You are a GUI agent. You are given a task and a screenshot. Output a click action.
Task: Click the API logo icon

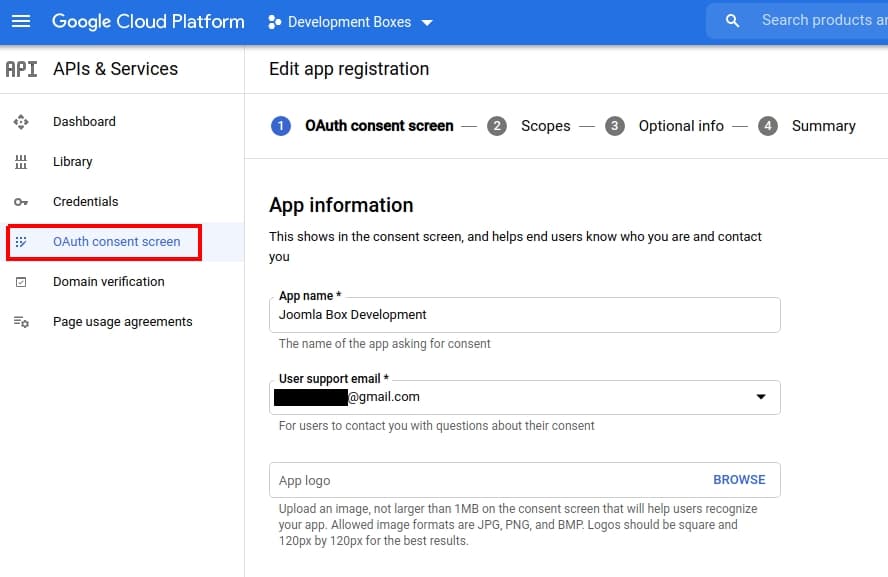22,69
